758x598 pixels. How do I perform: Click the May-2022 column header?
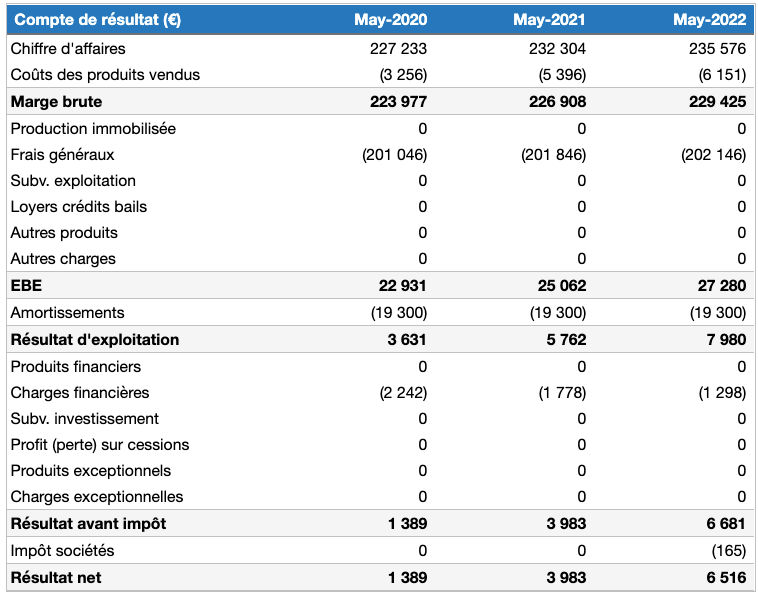pyautogui.click(x=710, y=20)
